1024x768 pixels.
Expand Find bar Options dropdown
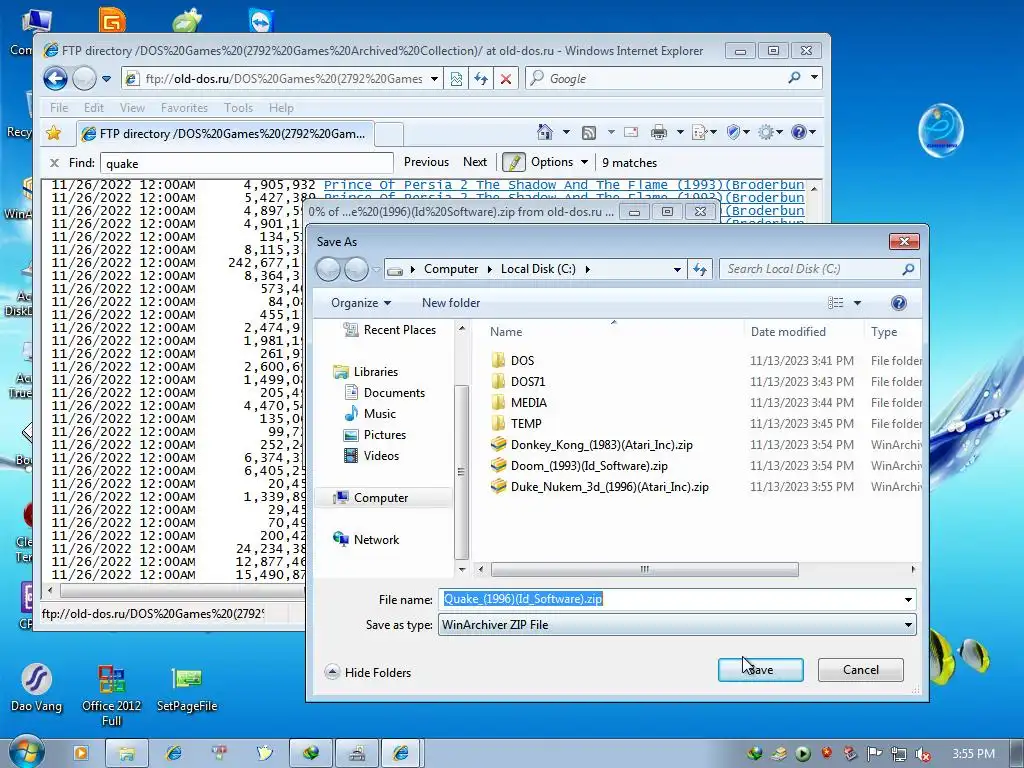point(559,162)
